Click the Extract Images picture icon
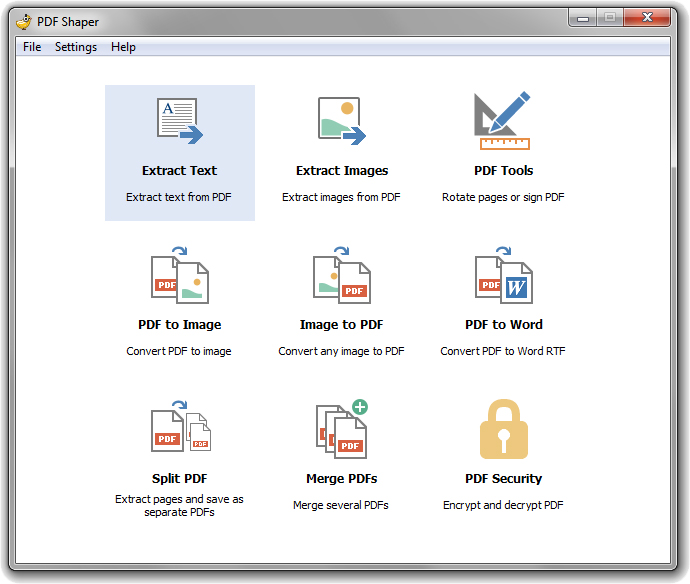Screen dimensions: 690x584 pyautogui.click(x=341, y=121)
